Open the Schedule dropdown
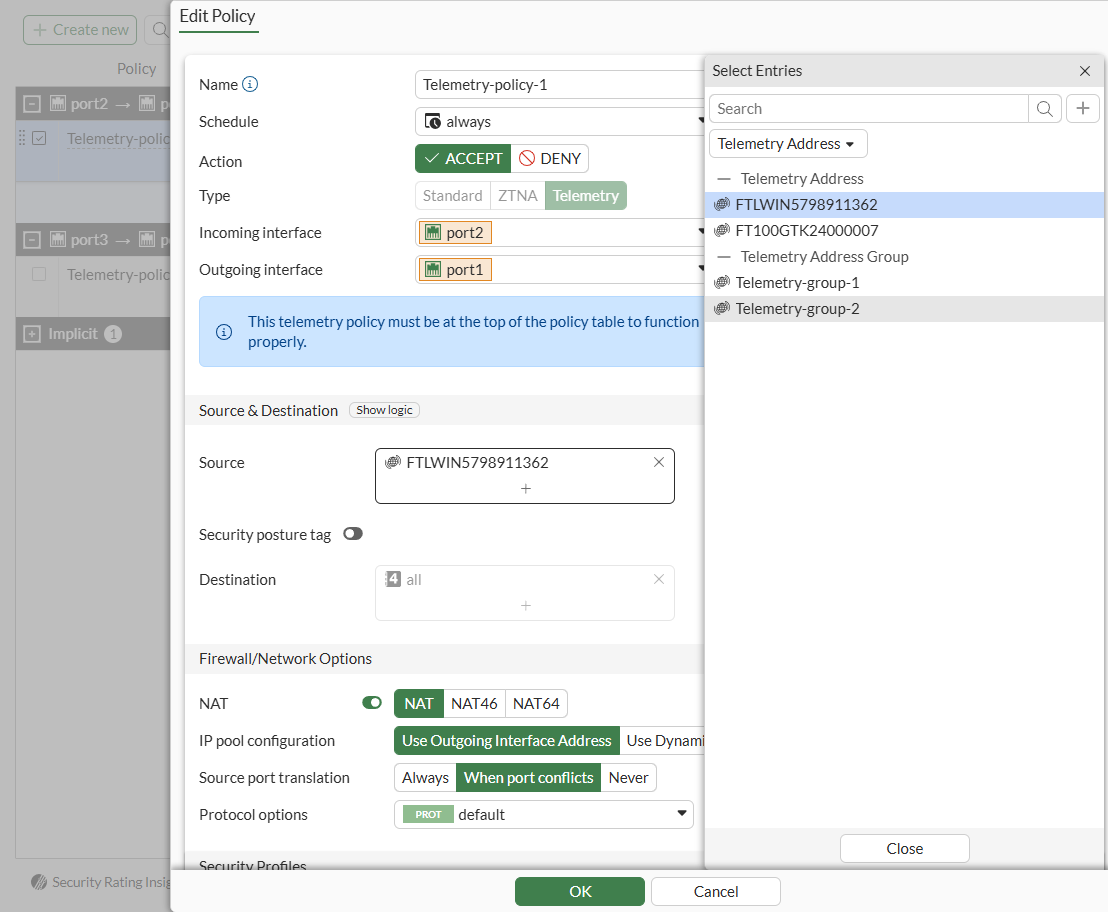Viewport: 1108px width, 912px height. 559,122
